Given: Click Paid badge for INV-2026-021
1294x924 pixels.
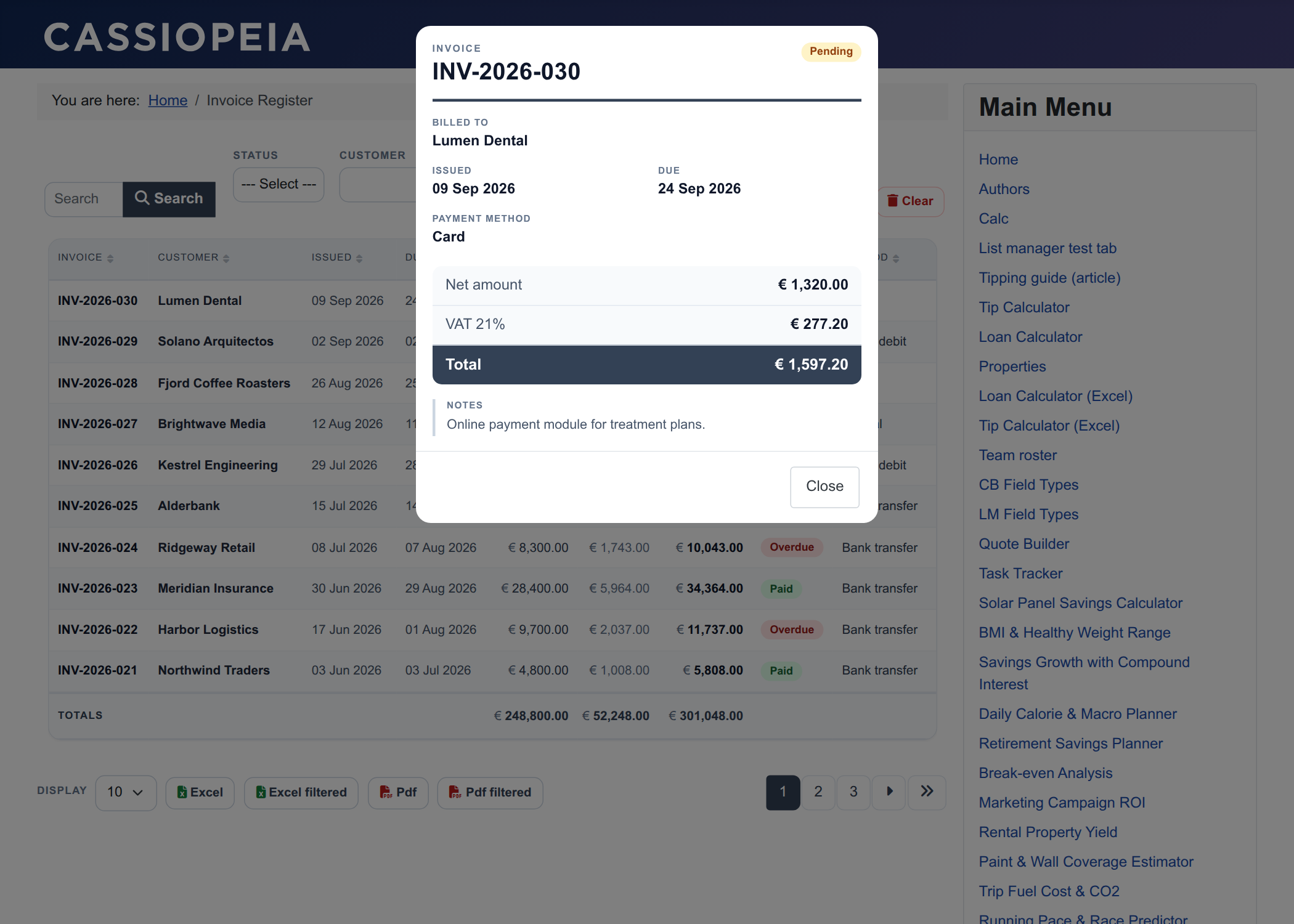Looking at the screenshot, I should tap(781, 671).
